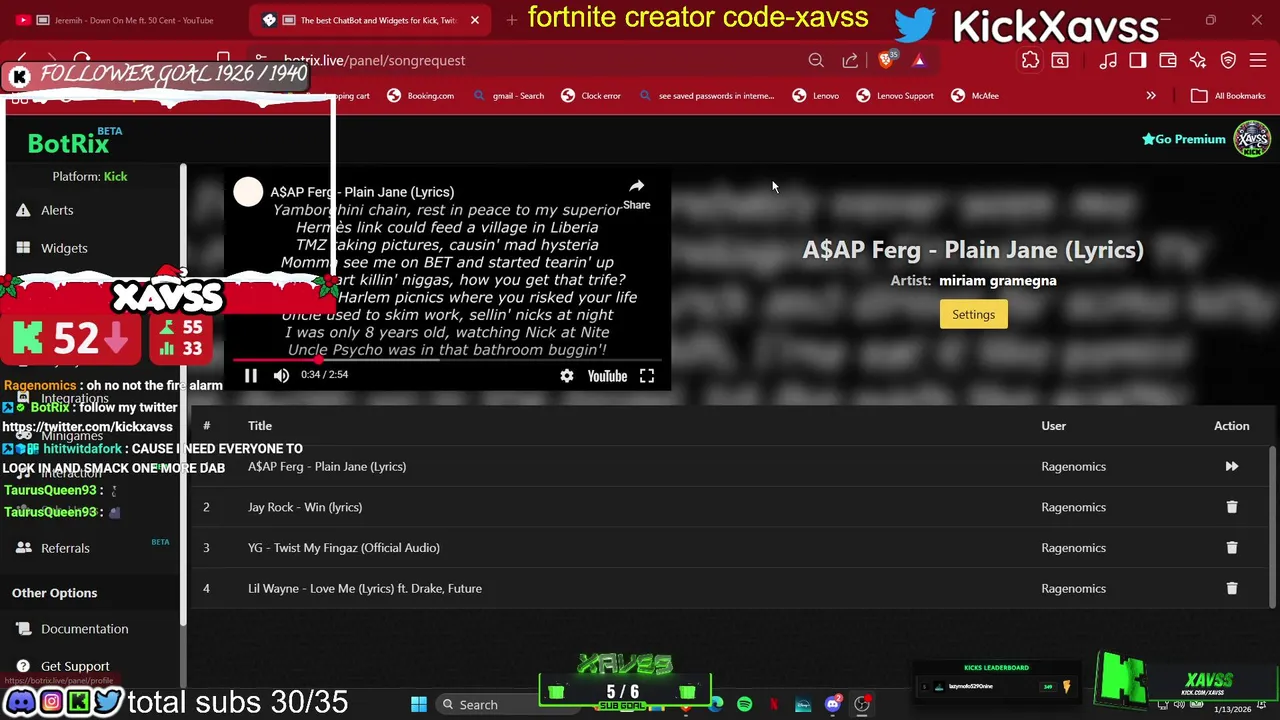Viewport: 1280px width, 720px height.
Task: Open the Brave VPN shield icon
Action: [1228, 61]
